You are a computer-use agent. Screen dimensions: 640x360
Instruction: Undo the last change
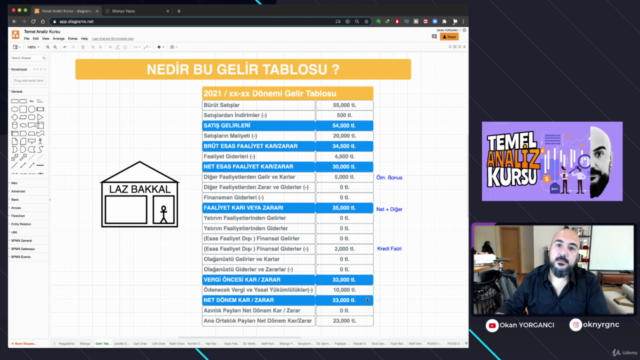pyautogui.click(x=65, y=47)
